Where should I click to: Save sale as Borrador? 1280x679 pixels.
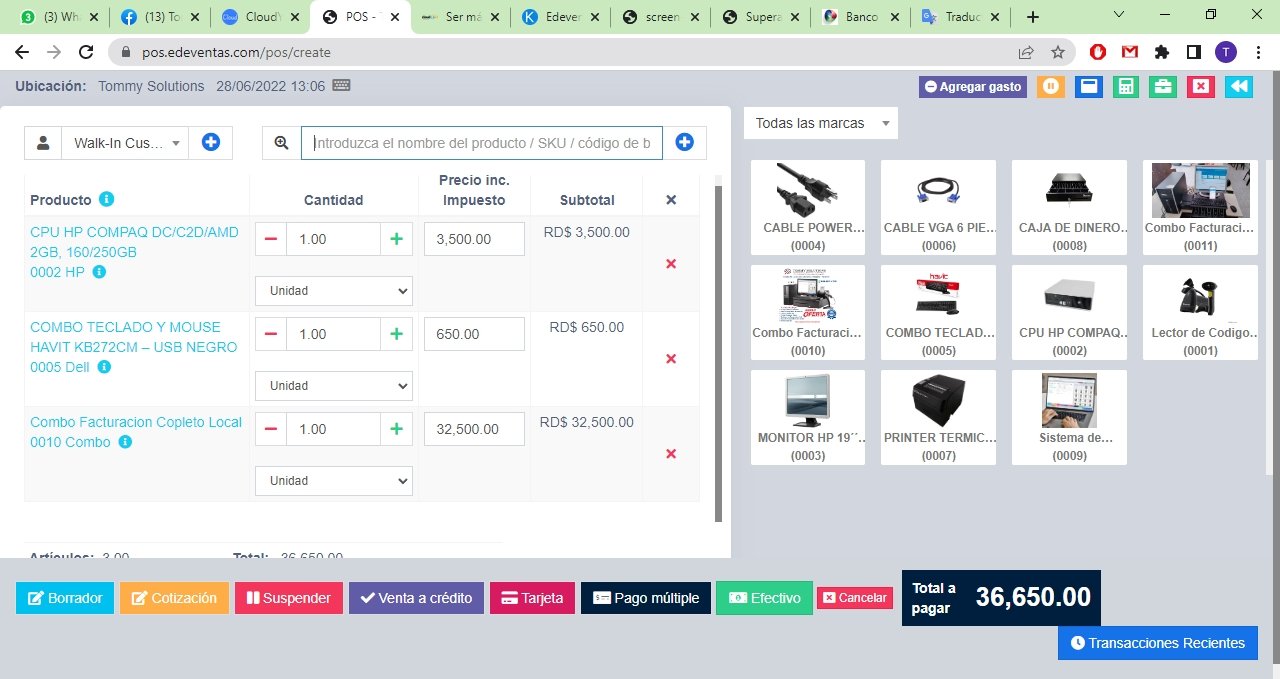(x=65, y=598)
